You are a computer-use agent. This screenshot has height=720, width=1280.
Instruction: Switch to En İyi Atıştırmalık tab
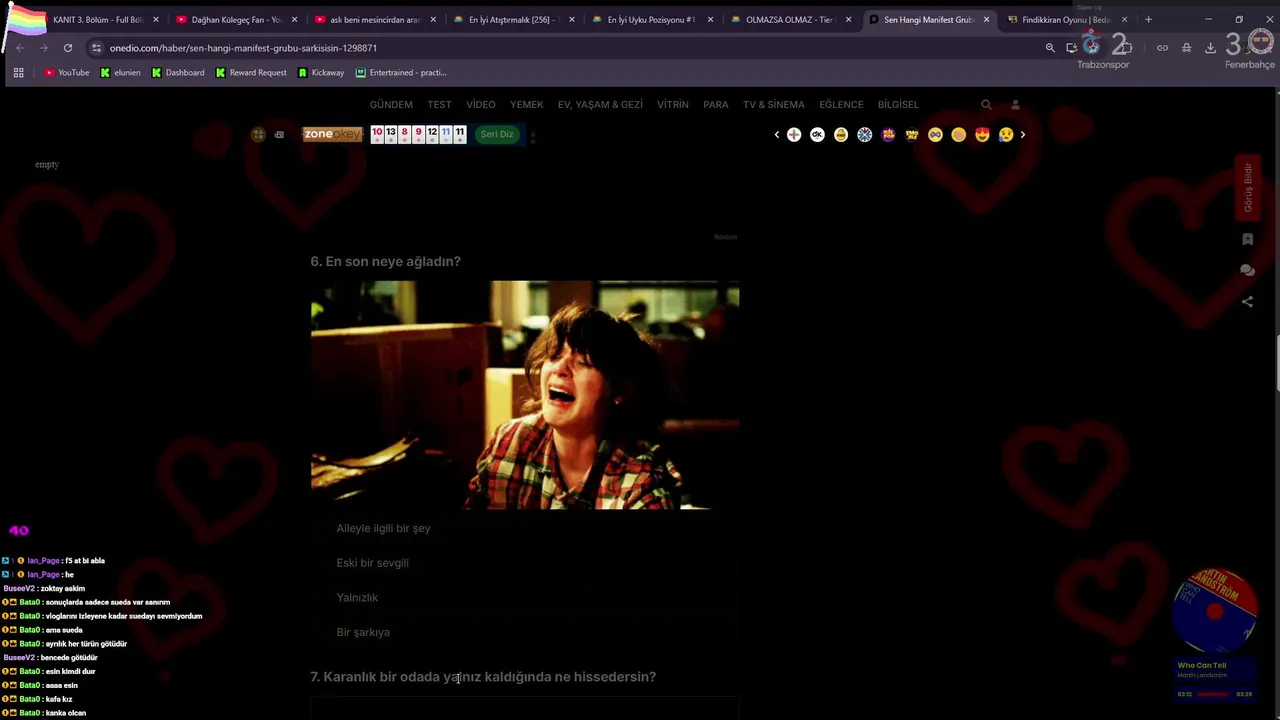513,19
